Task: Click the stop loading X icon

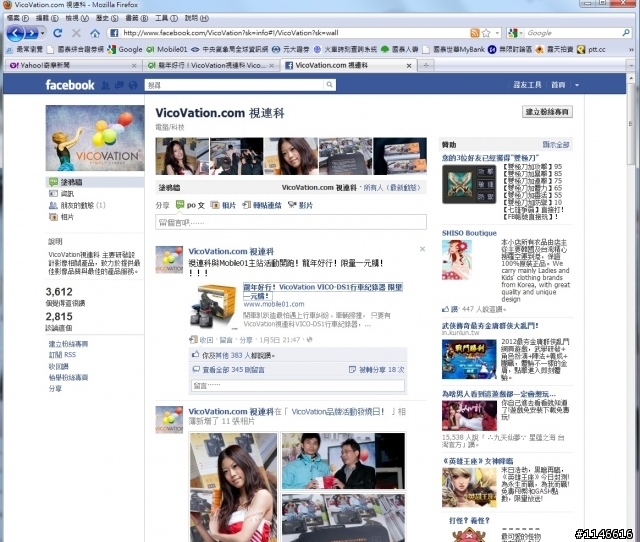Action: click(76, 33)
